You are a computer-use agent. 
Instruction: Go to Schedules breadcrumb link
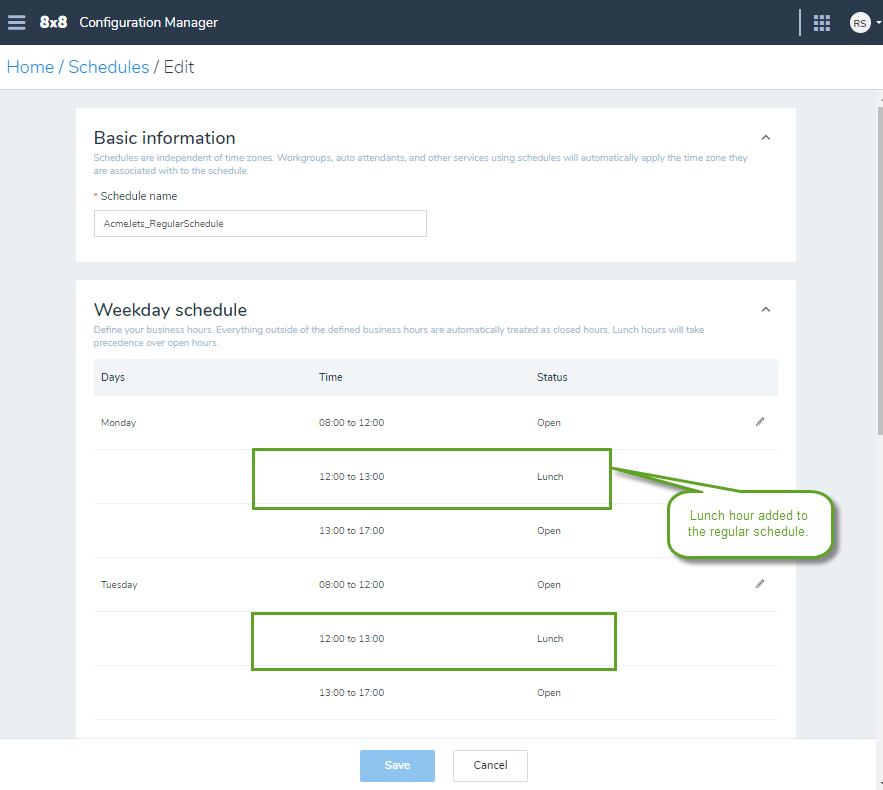click(x=109, y=67)
